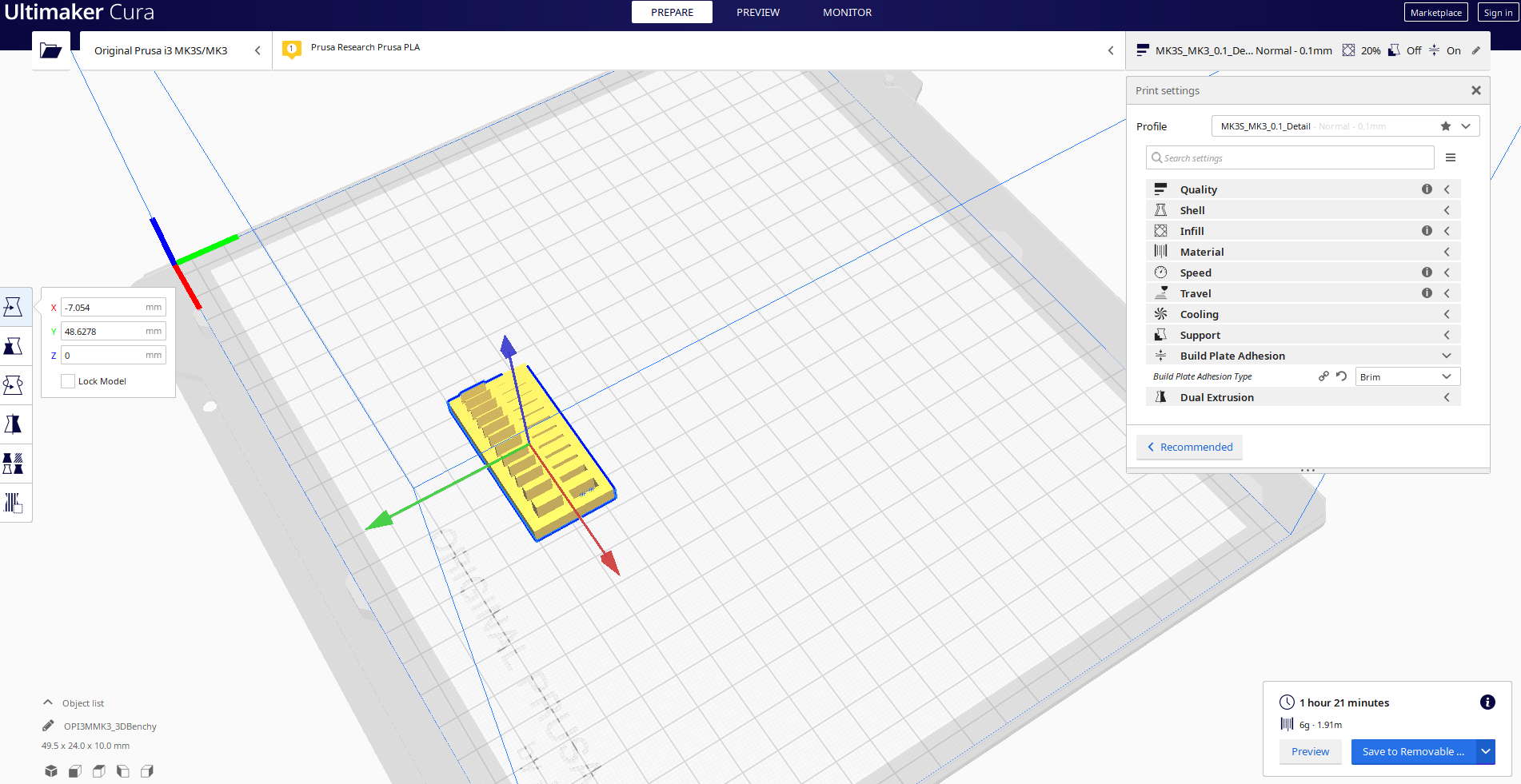Click the profile star icon
This screenshot has height=784, width=1521.
click(1446, 126)
